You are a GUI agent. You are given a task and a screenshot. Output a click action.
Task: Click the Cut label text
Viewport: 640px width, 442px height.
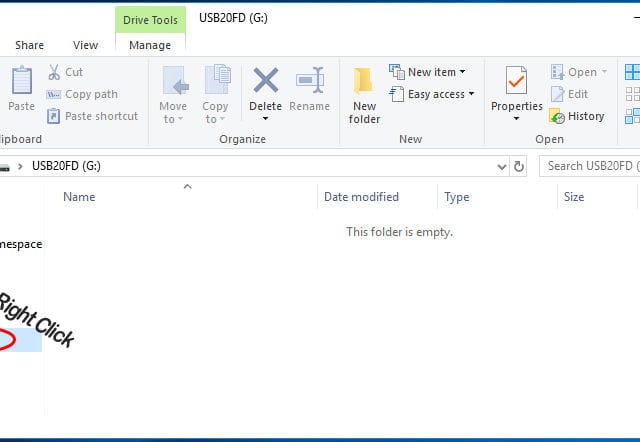click(x=74, y=72)
